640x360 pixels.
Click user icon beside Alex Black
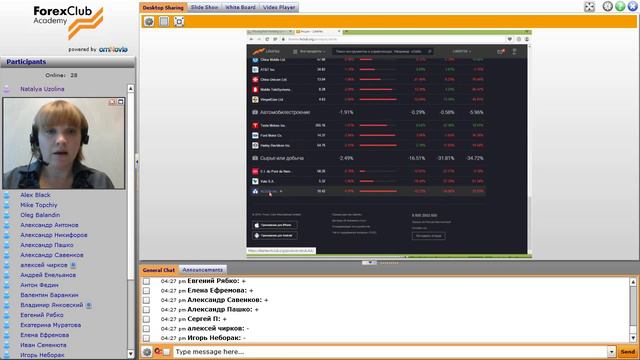pos(7,195)
